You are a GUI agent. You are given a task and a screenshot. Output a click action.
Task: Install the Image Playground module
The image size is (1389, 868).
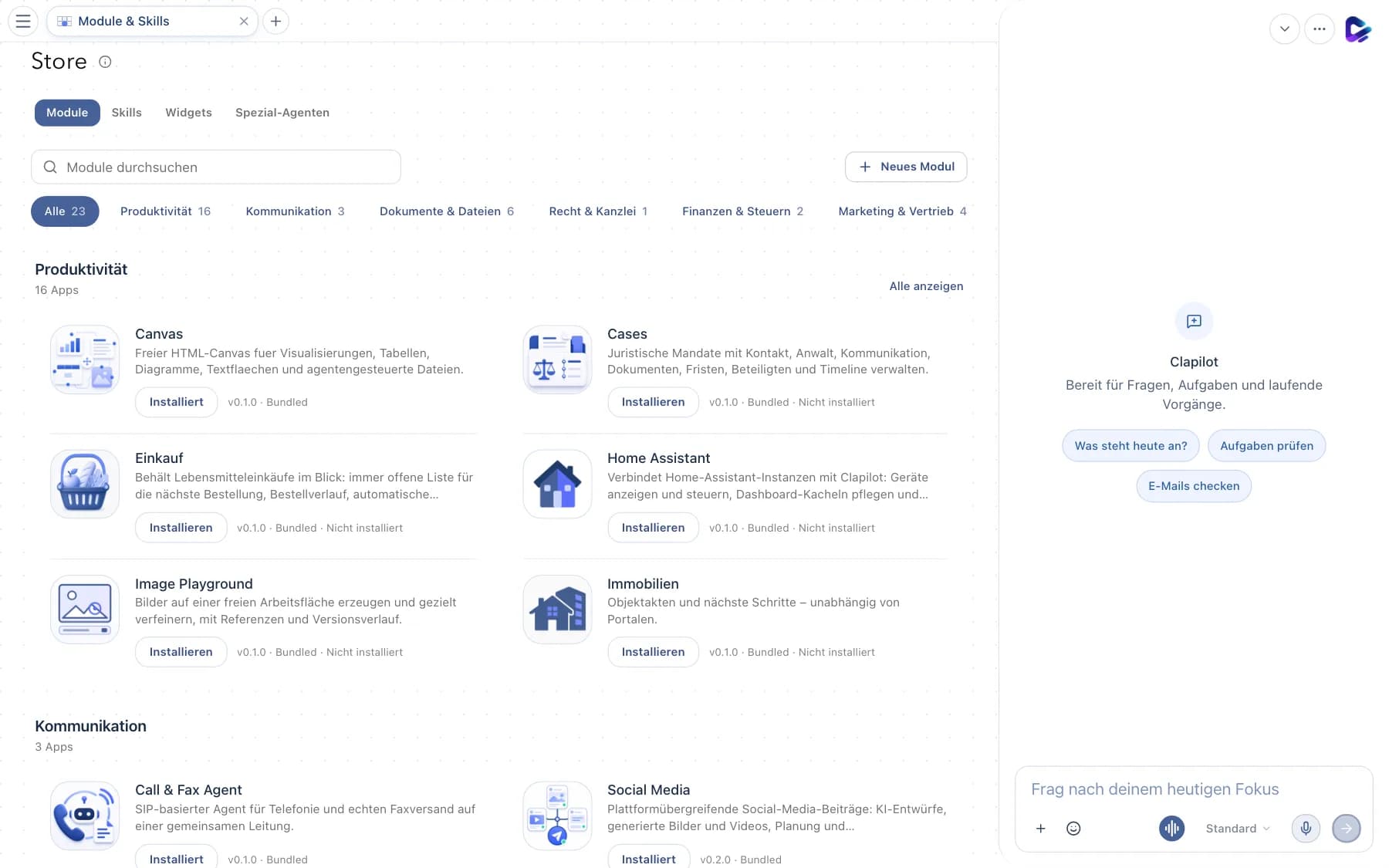point(181,652)
